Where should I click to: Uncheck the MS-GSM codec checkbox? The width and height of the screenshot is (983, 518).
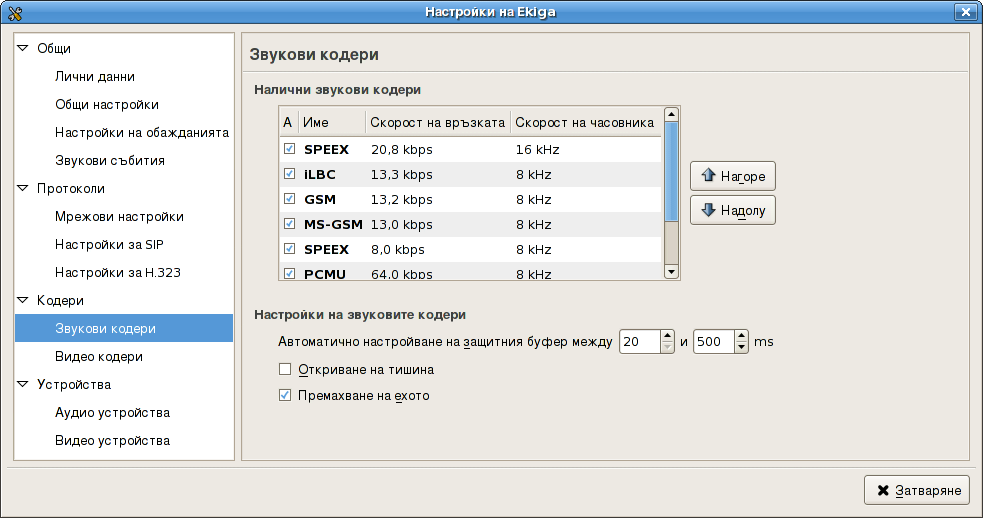pos(289,224)
